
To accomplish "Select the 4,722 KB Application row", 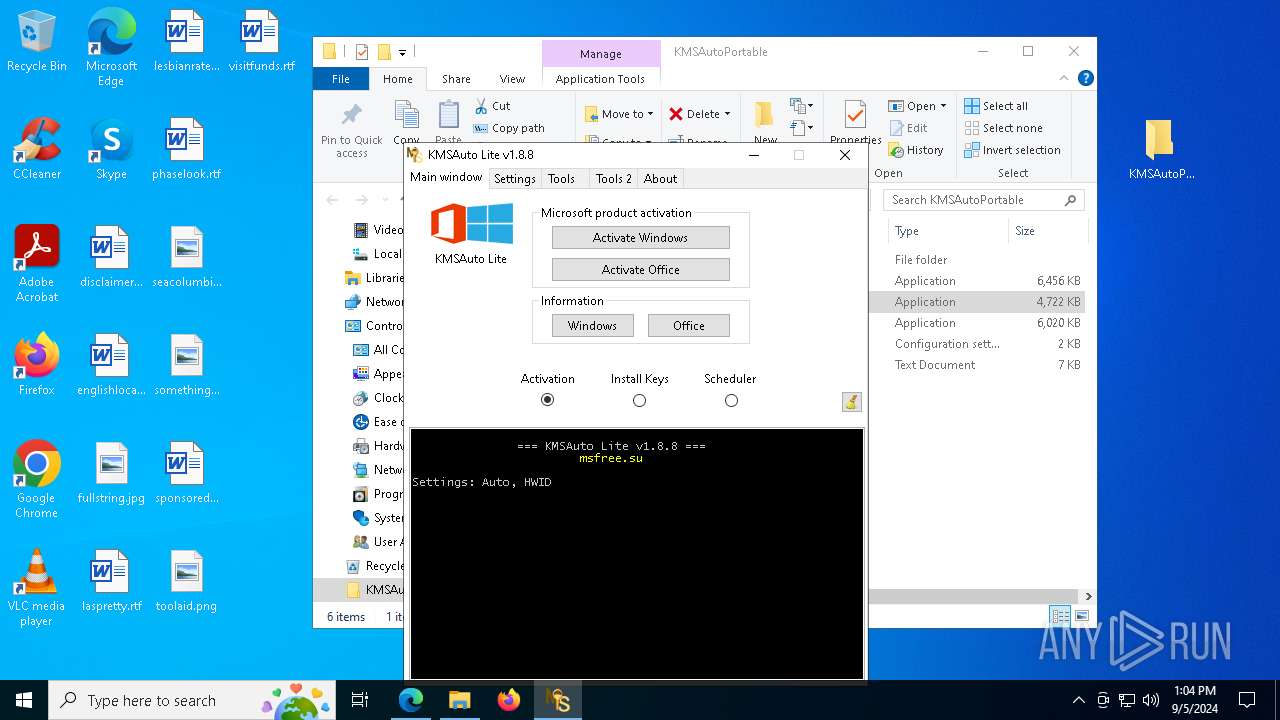I will pos(977,302).
